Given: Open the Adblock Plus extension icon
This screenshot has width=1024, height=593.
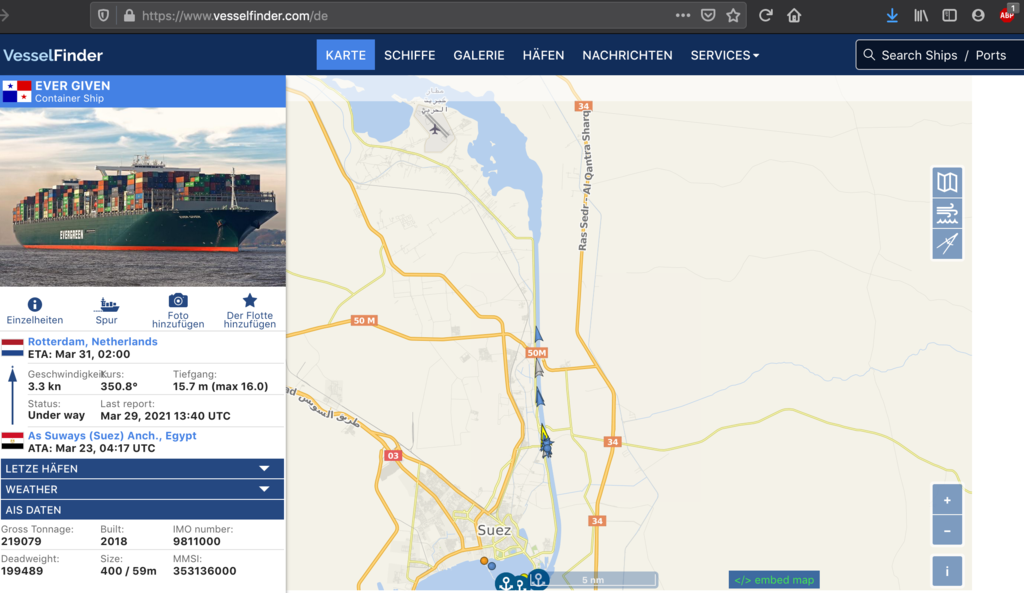Looking at the screenshot, I should click(x=1008, y=15).
